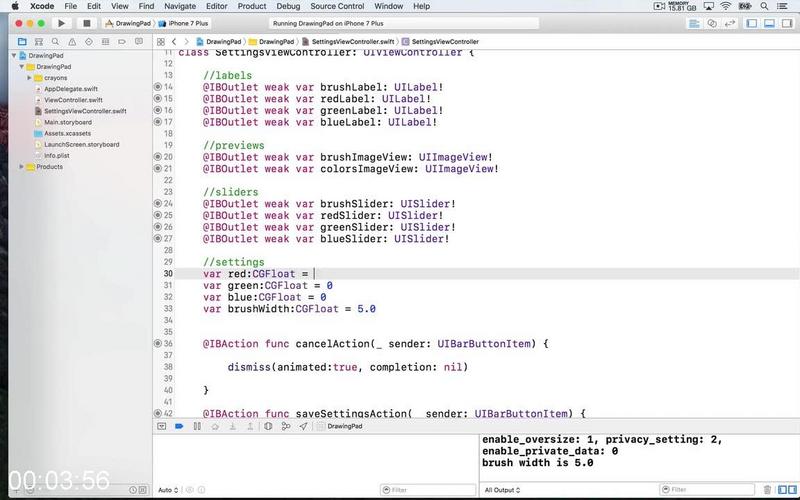Select AppDelegate.swift in navigator

coord(70,89)
